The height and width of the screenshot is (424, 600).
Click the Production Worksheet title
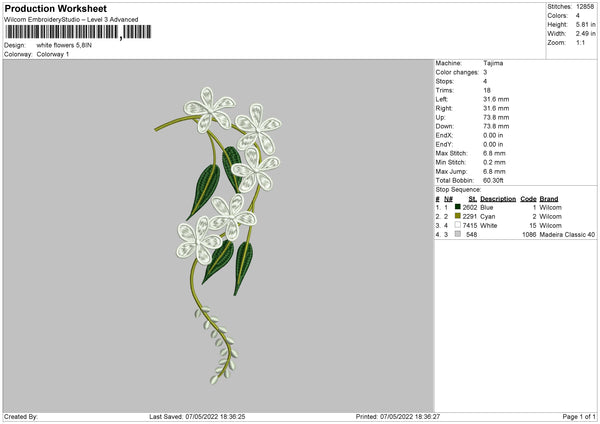tap(55, 8)
